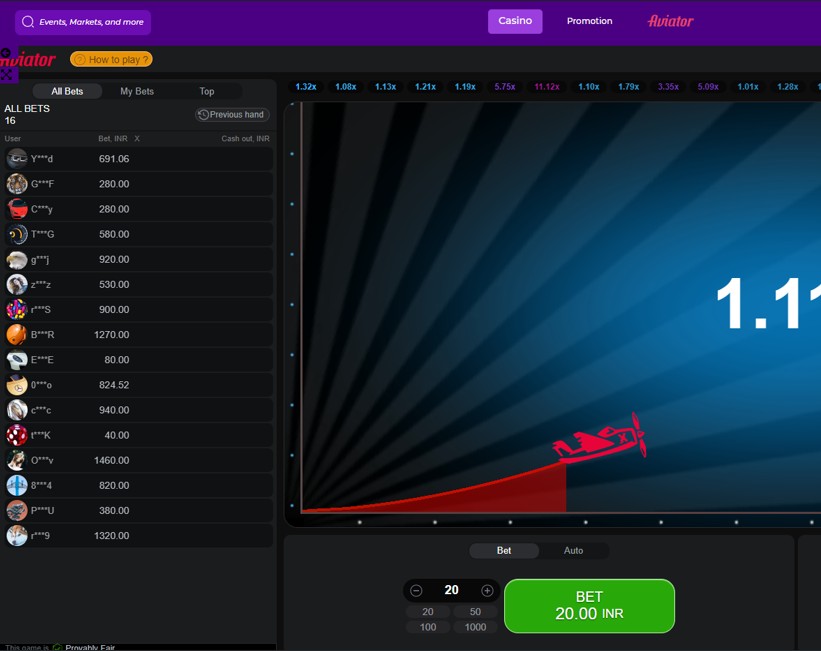This screenshot has width=821, height=651.
Task: Open the Promotion menu item
Action: point(589,21)
